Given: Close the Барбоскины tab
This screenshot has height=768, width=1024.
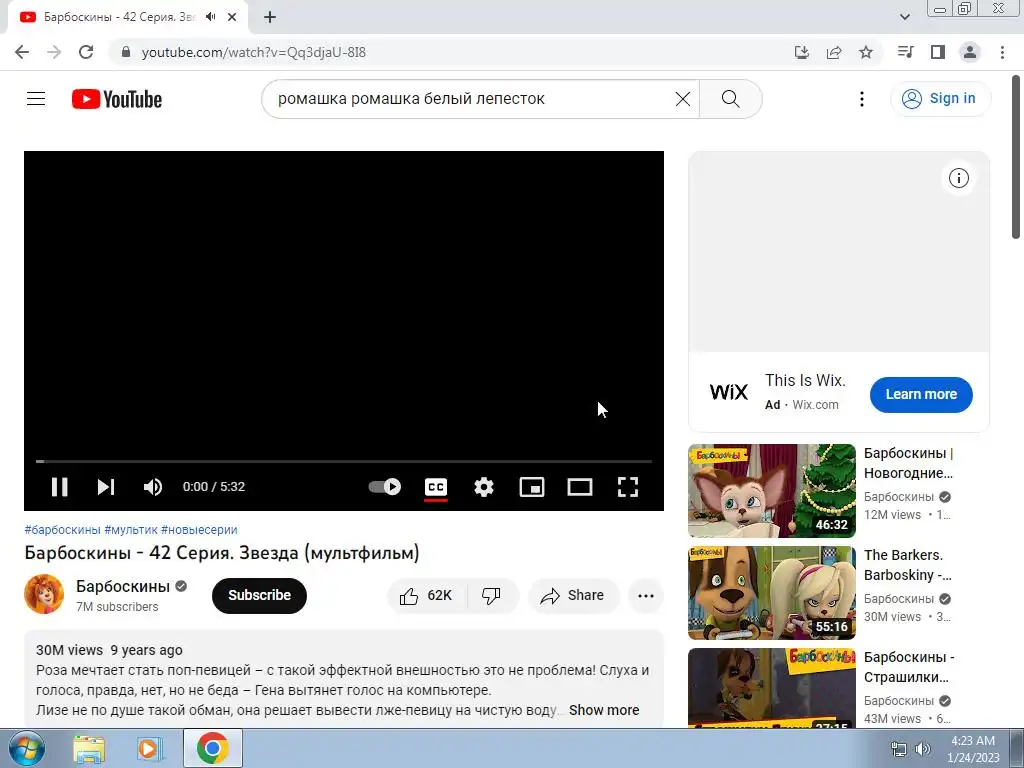Looking at the screenshot, I should [232, 17].
